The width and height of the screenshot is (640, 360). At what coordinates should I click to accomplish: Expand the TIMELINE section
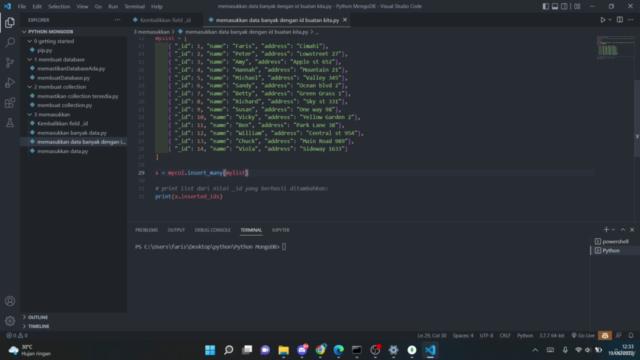click(x=73, y=326)
